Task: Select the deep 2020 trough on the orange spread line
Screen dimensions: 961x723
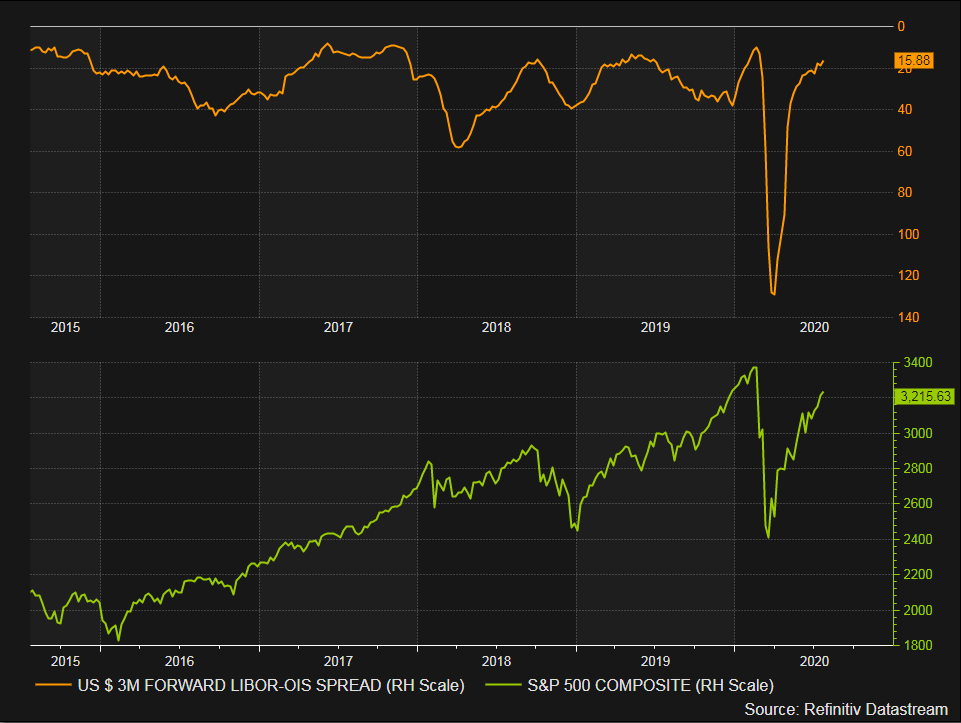Action: 775,293
